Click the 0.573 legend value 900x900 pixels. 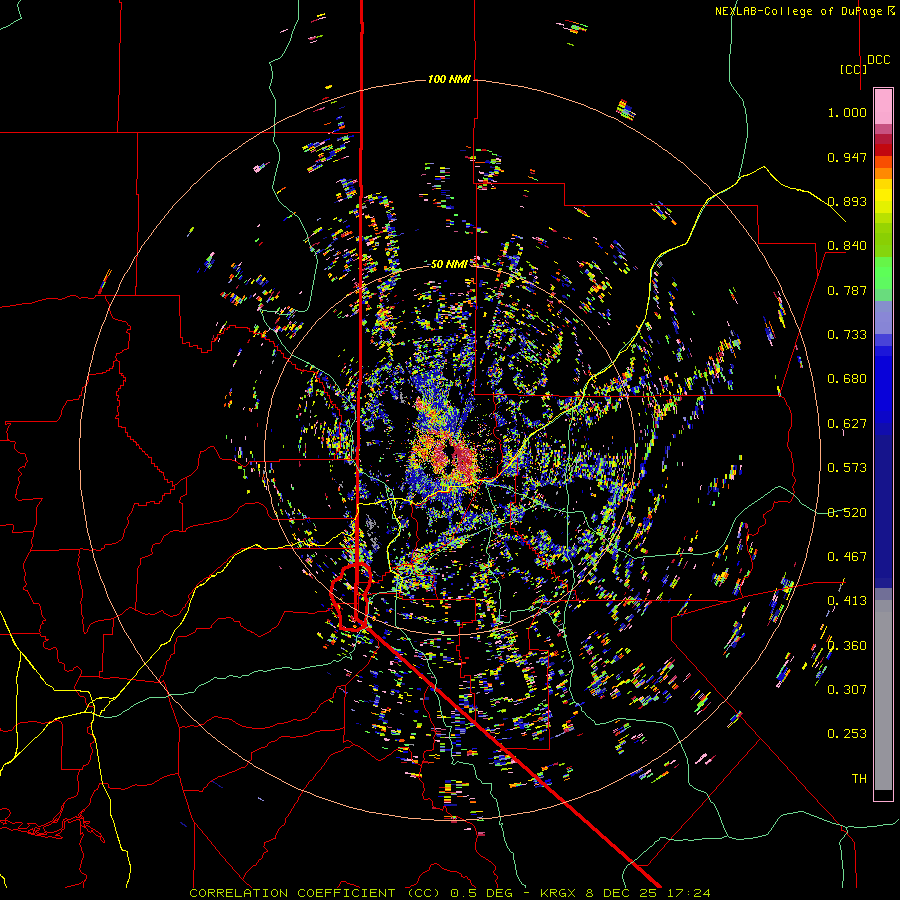[847, 468]
